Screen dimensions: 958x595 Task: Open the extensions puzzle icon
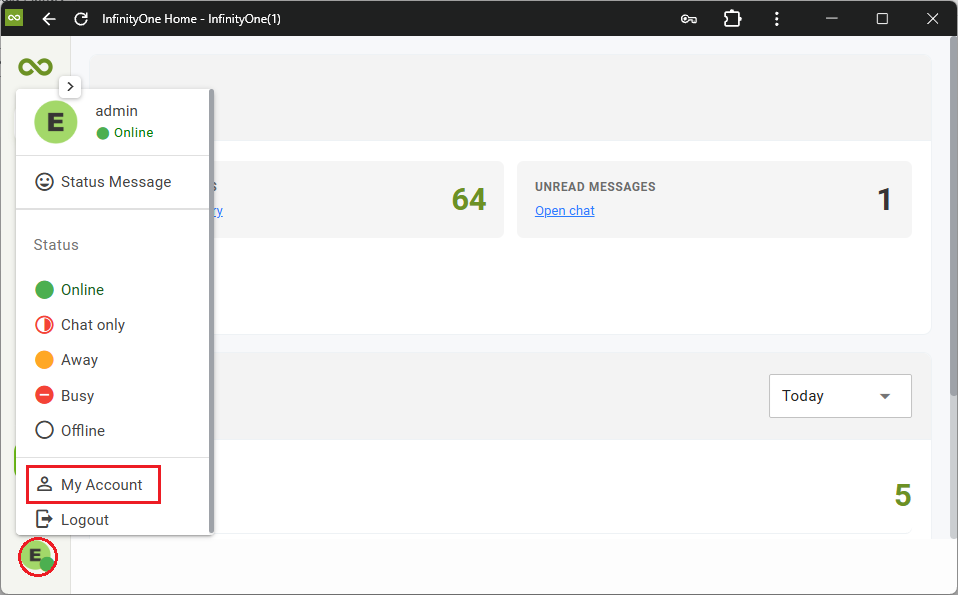(732, 19)
